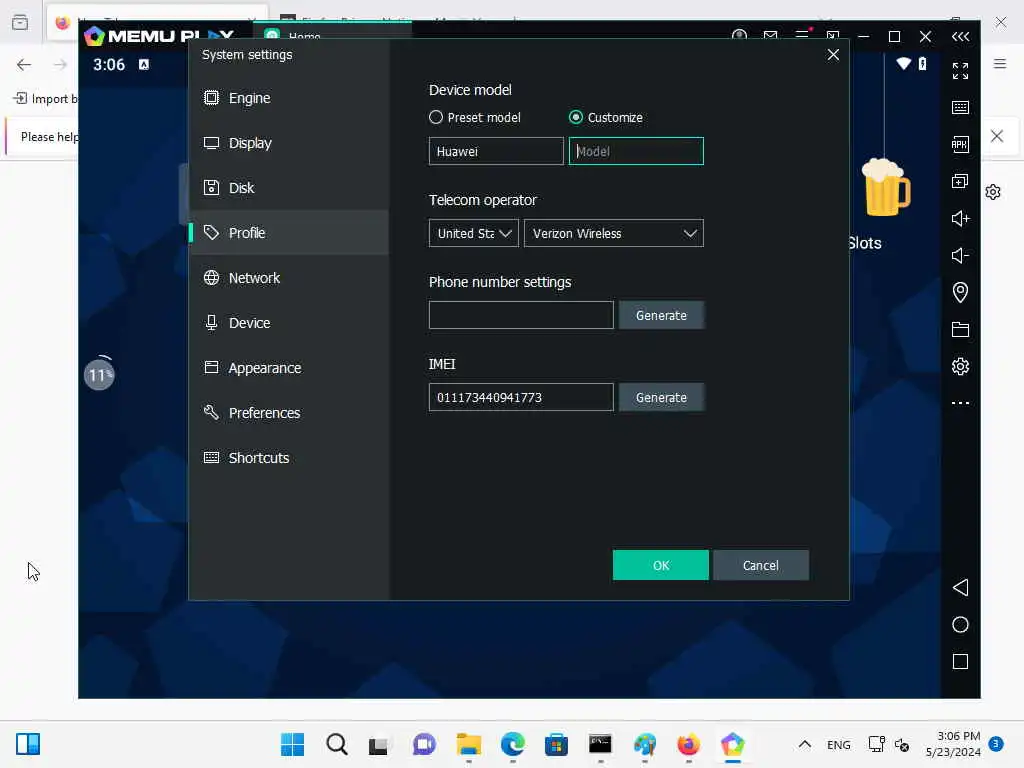Go back in Firefox browser
1024x768 pixels.
tap(24, 65)
